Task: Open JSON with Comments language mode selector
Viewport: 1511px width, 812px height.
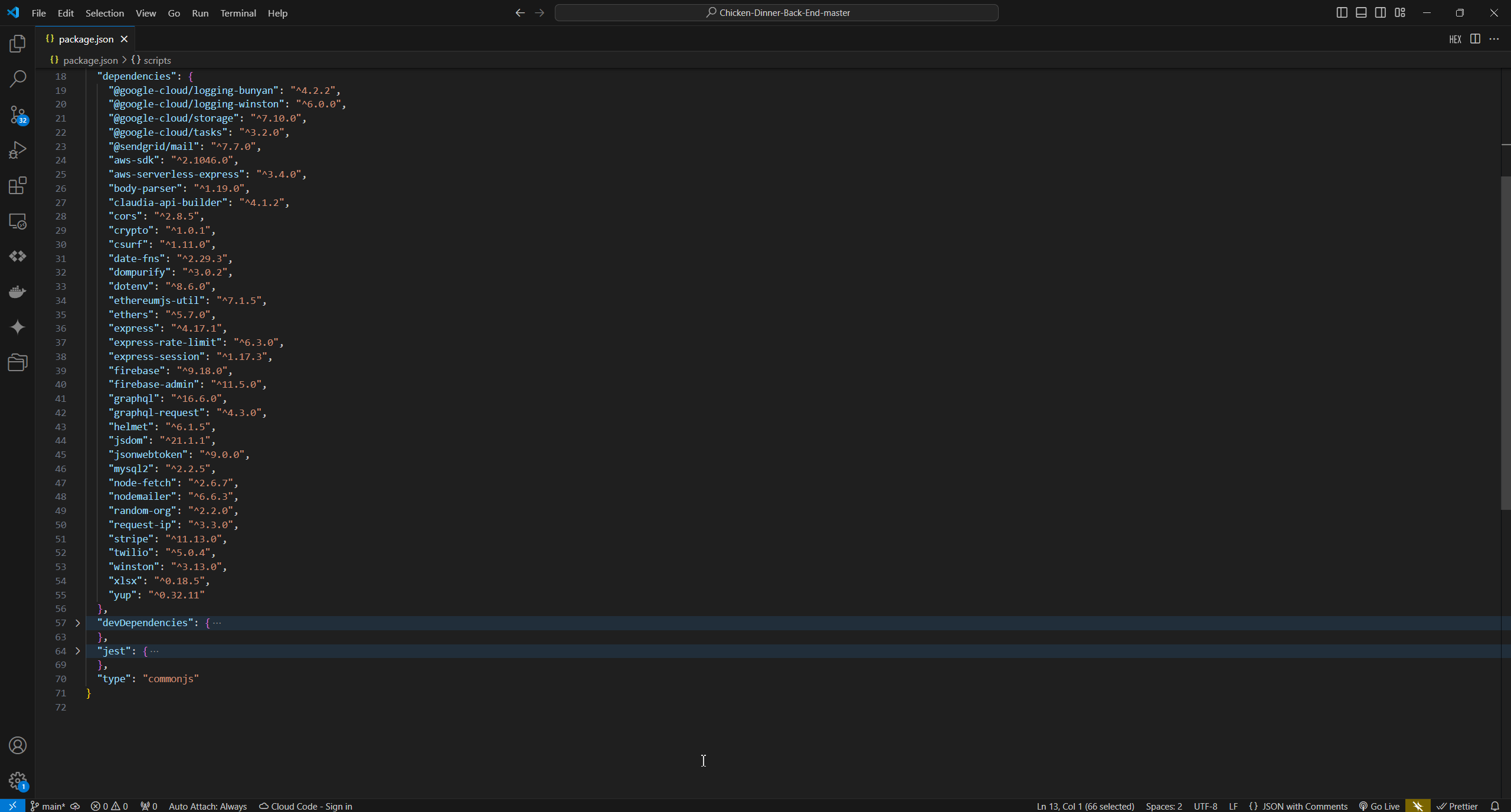Action: coord(1304,806)
